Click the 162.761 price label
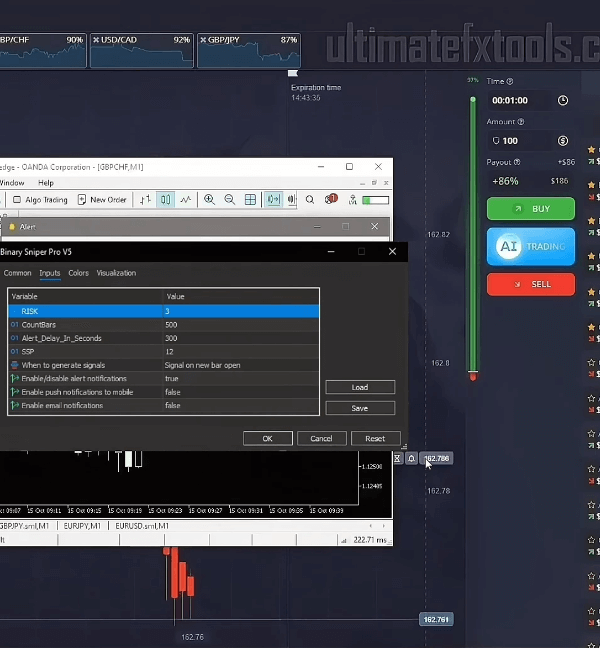 (436, 619)
